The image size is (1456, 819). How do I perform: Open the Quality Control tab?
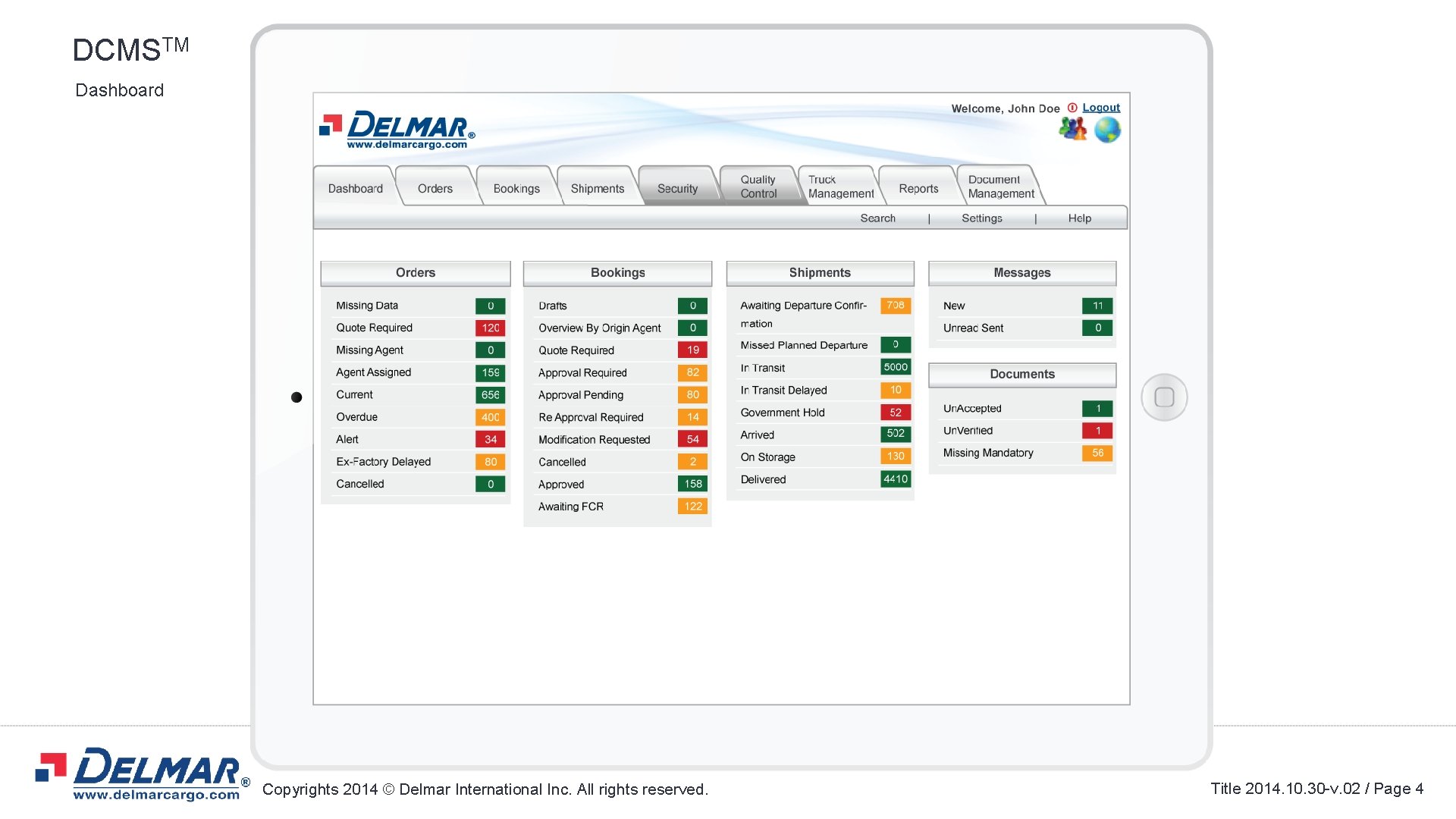(x=758, y=187)
